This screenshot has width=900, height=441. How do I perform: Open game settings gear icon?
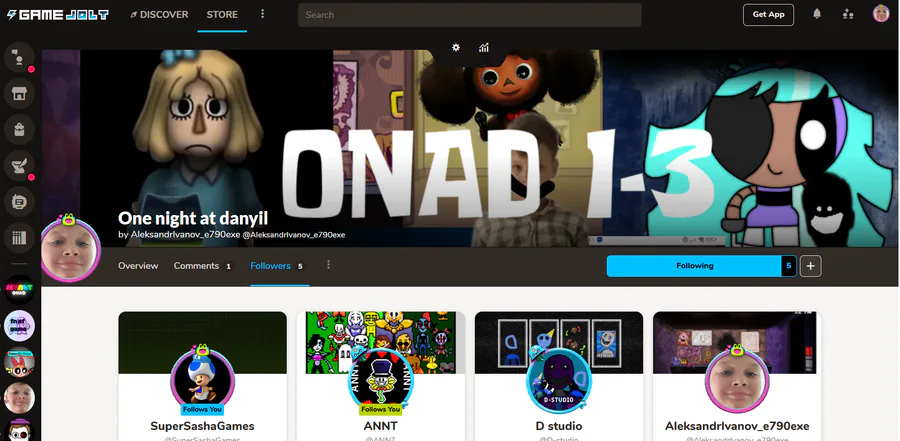pyautogui.click(x=456, y=48)
